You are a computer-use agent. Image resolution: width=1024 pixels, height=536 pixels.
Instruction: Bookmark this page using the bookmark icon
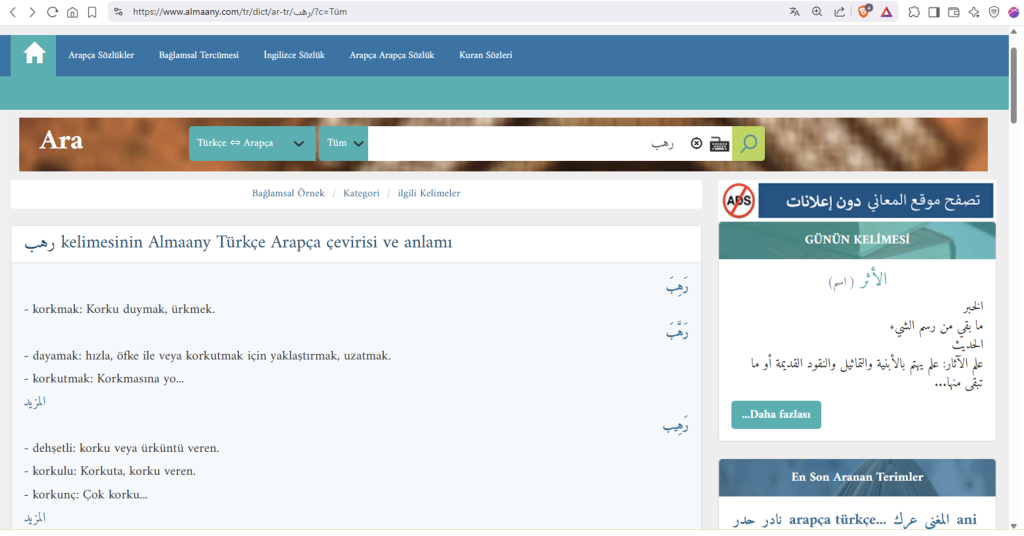point(92,12)
